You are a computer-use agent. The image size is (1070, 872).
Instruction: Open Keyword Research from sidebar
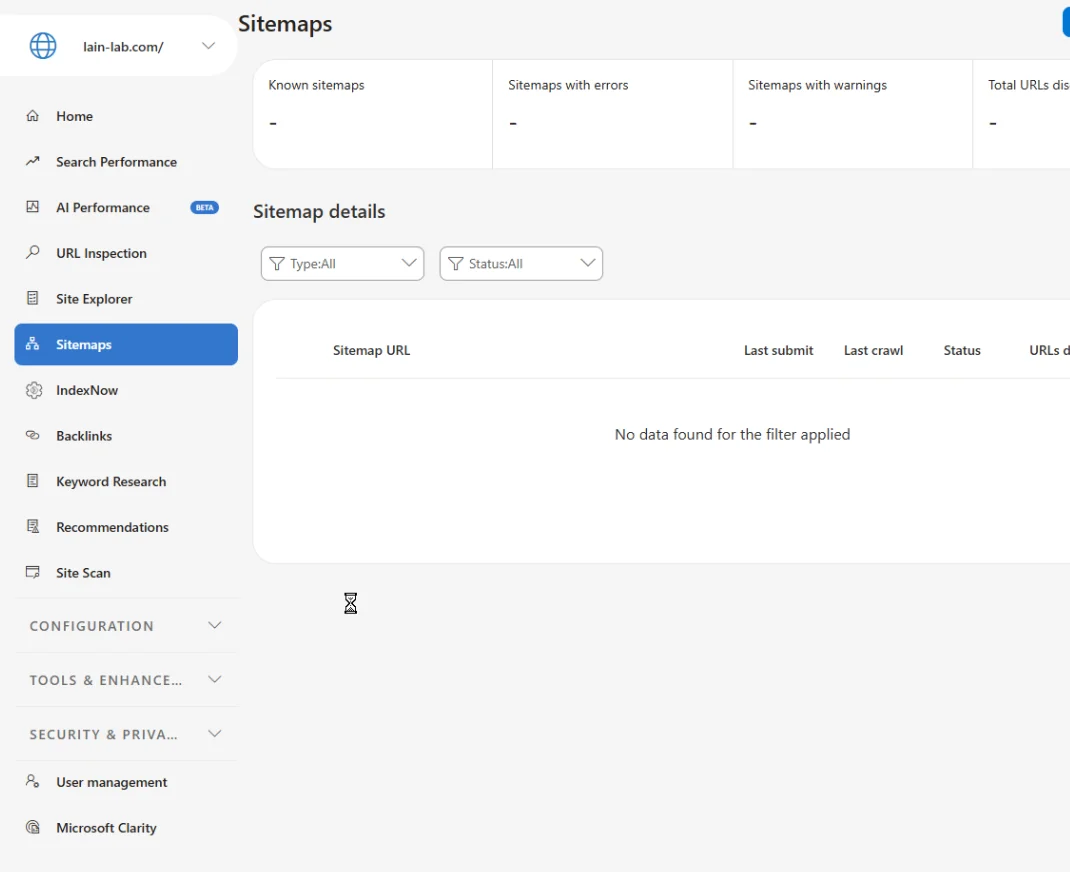click(111, 482)
